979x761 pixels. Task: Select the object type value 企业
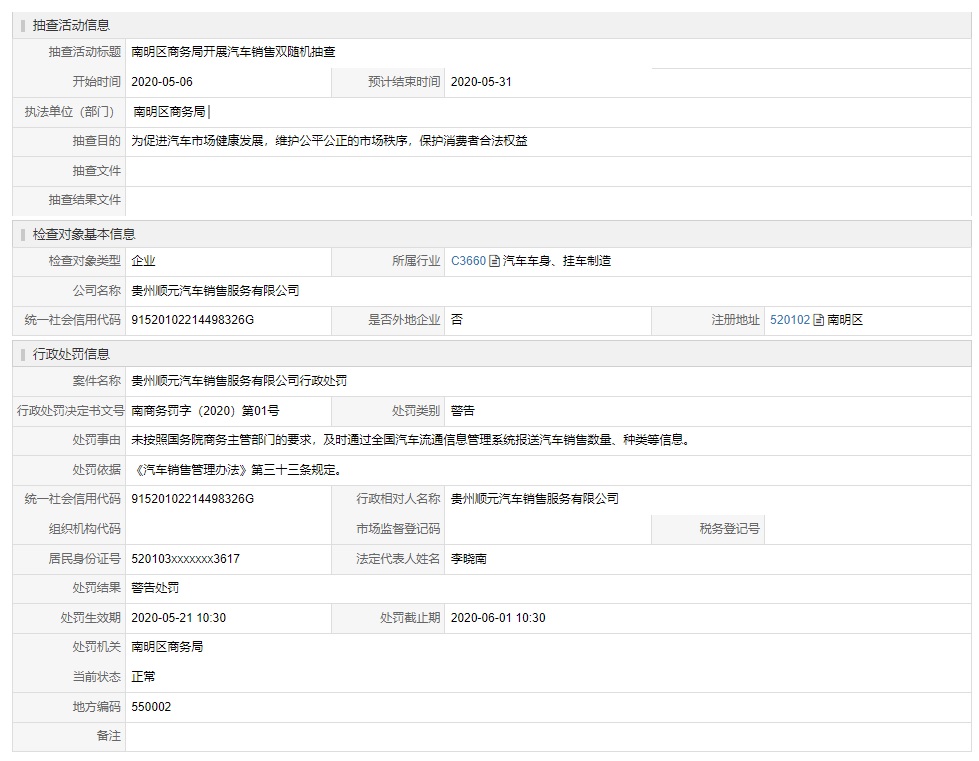[x=143, y=261]
